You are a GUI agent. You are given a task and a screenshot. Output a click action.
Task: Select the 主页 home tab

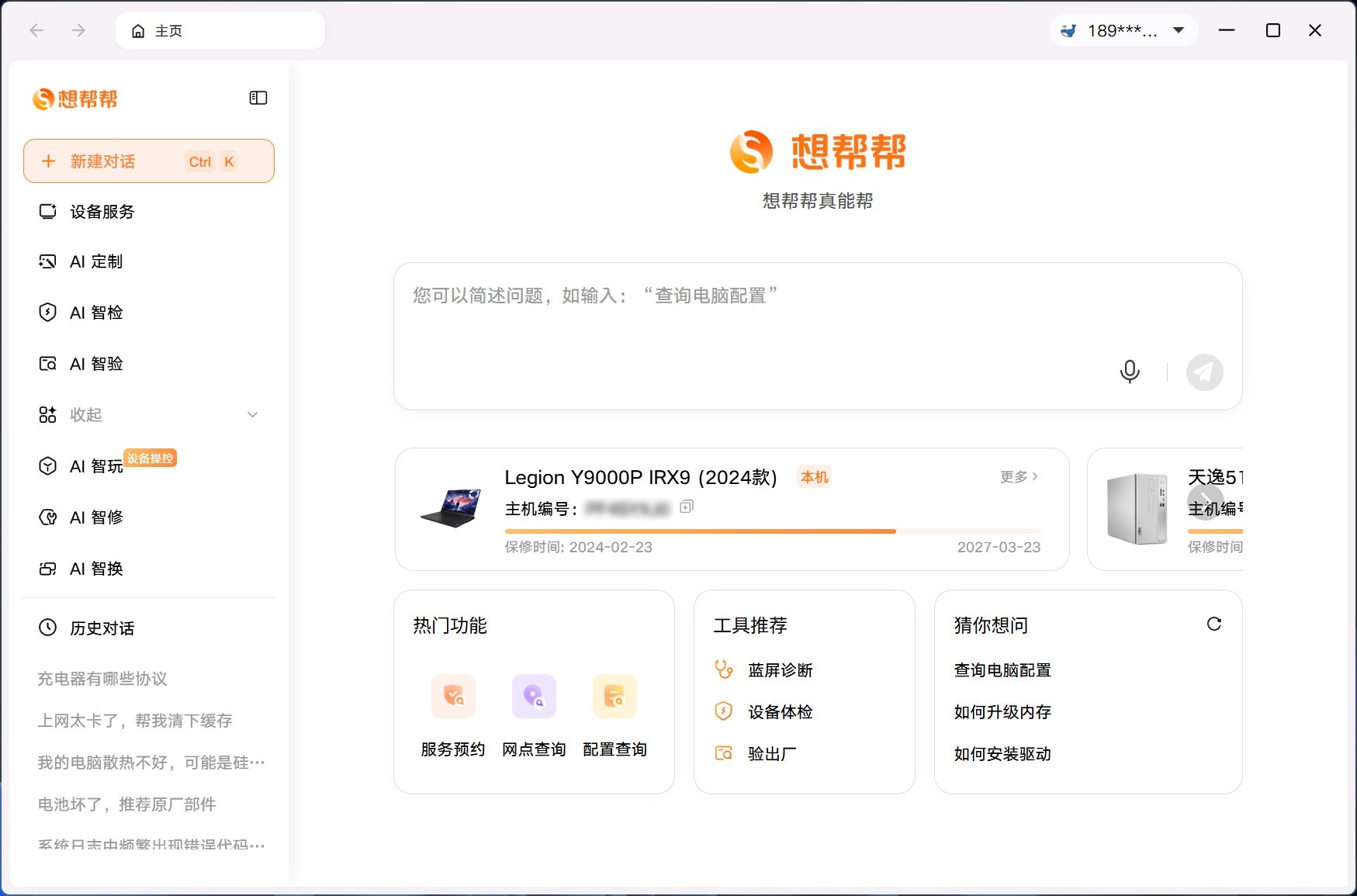point(220,30)
